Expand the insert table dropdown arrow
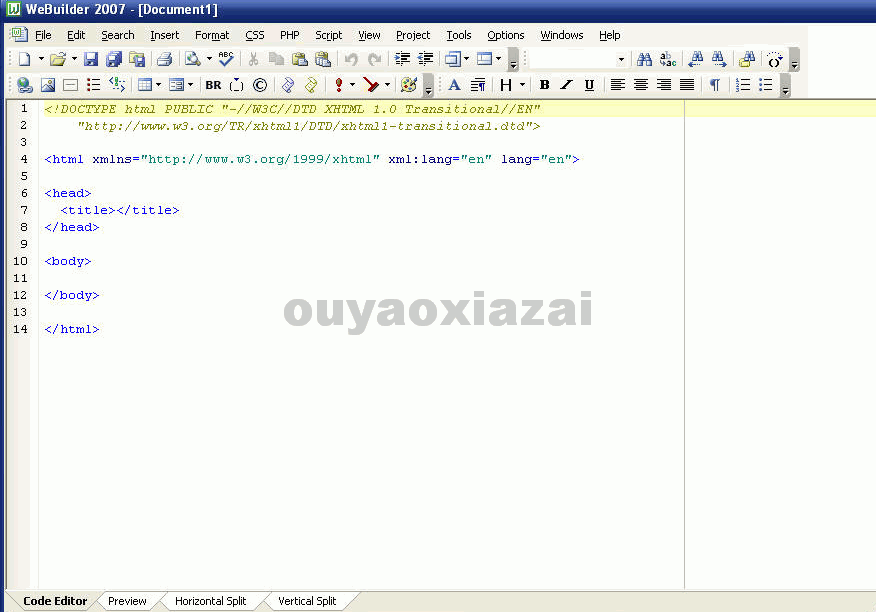This screenshot has width=876, height=612. [159, 85]
